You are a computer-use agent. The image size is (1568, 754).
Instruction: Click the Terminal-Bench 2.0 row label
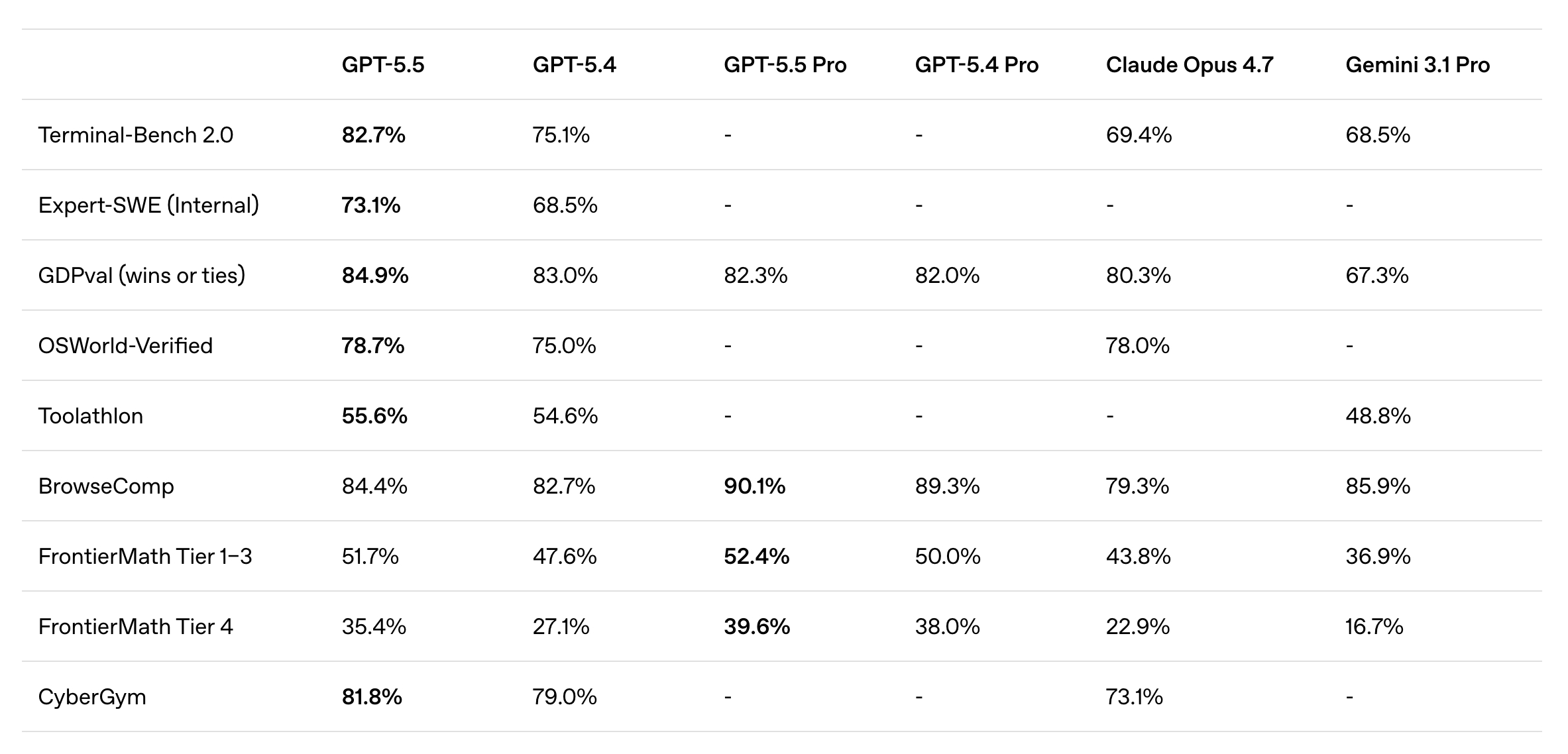click(x=136, y=135)
